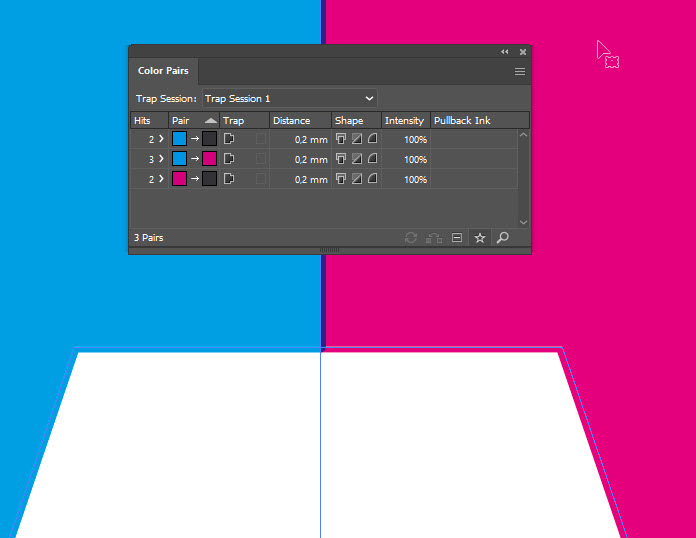This screenshot has height=538, width=696.
Task: Click the first shape icon in blue-to-magenta row
Action: [x=340, y=158]
